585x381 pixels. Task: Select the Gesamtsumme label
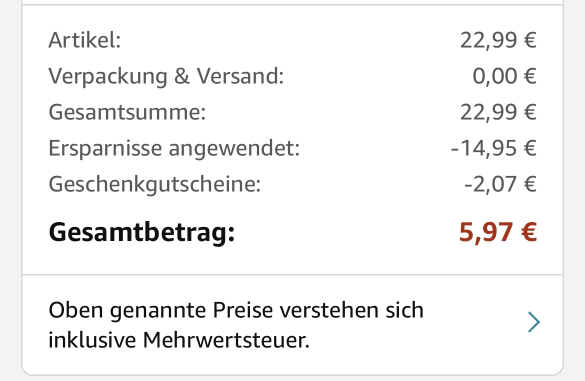pos(127,112)
